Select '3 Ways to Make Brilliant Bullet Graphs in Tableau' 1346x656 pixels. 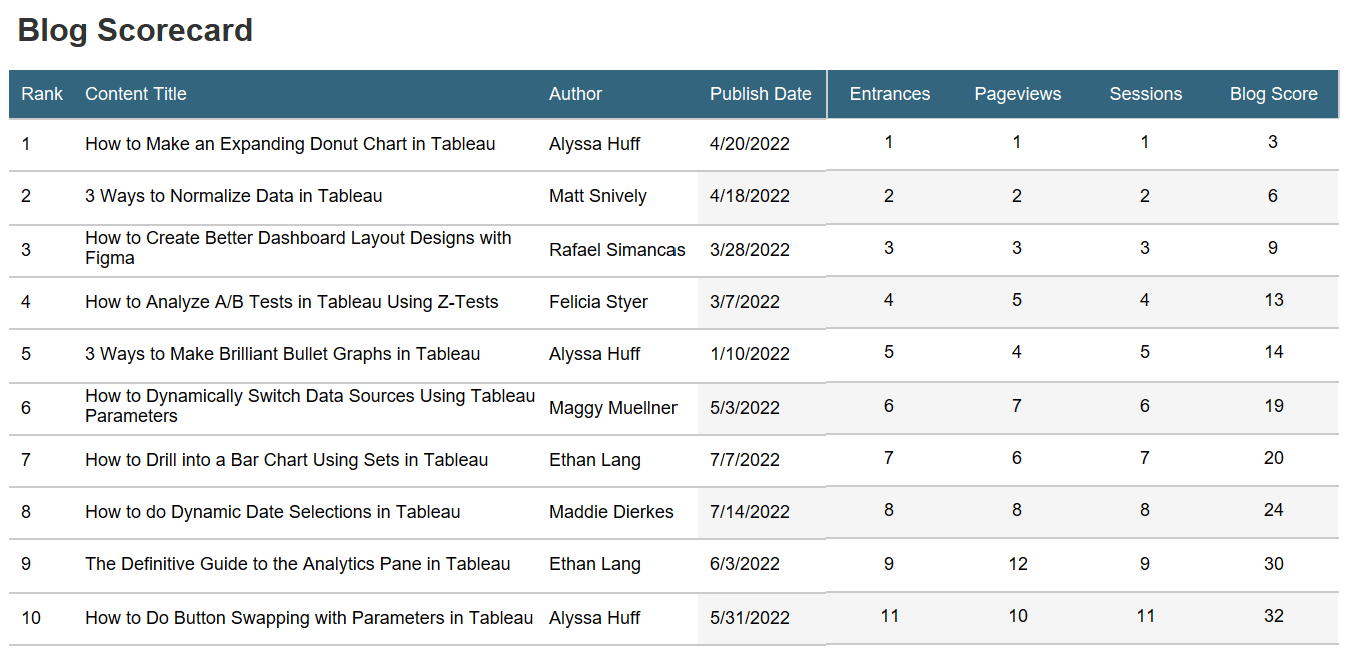pyautogui.click(x=282, y=354)
